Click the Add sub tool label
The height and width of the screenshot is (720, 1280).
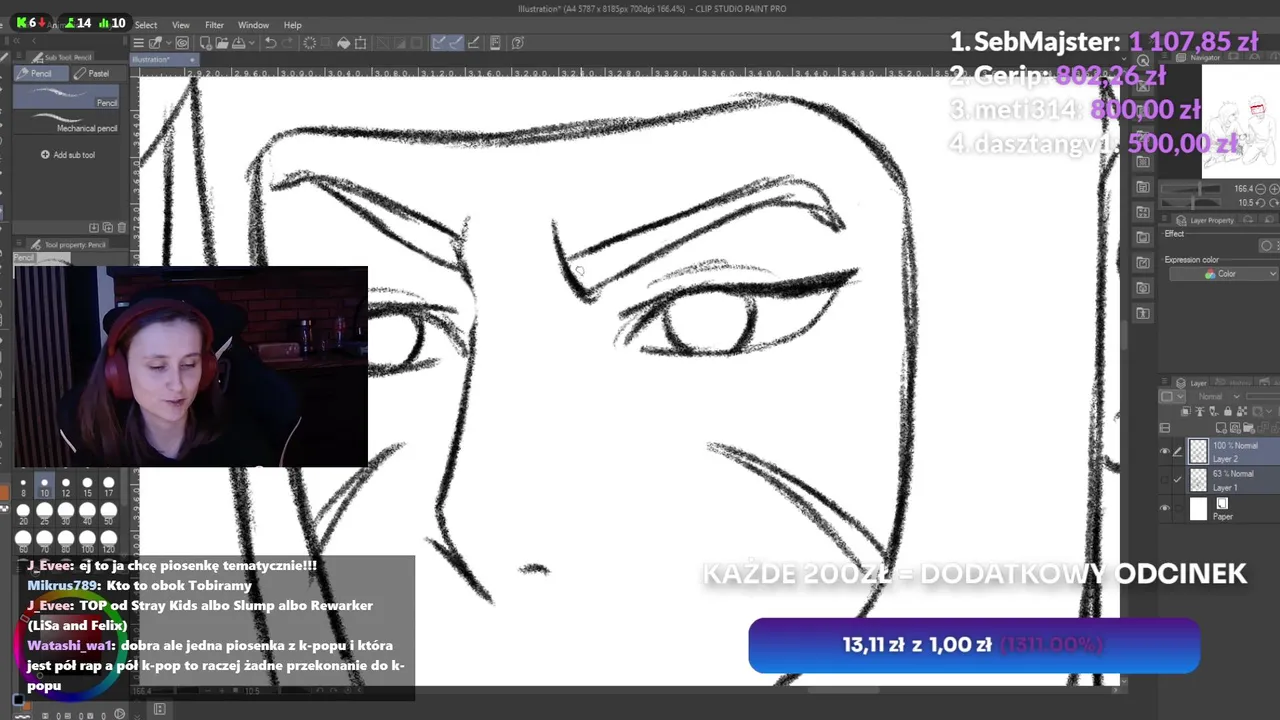click(x=74, y=154)
